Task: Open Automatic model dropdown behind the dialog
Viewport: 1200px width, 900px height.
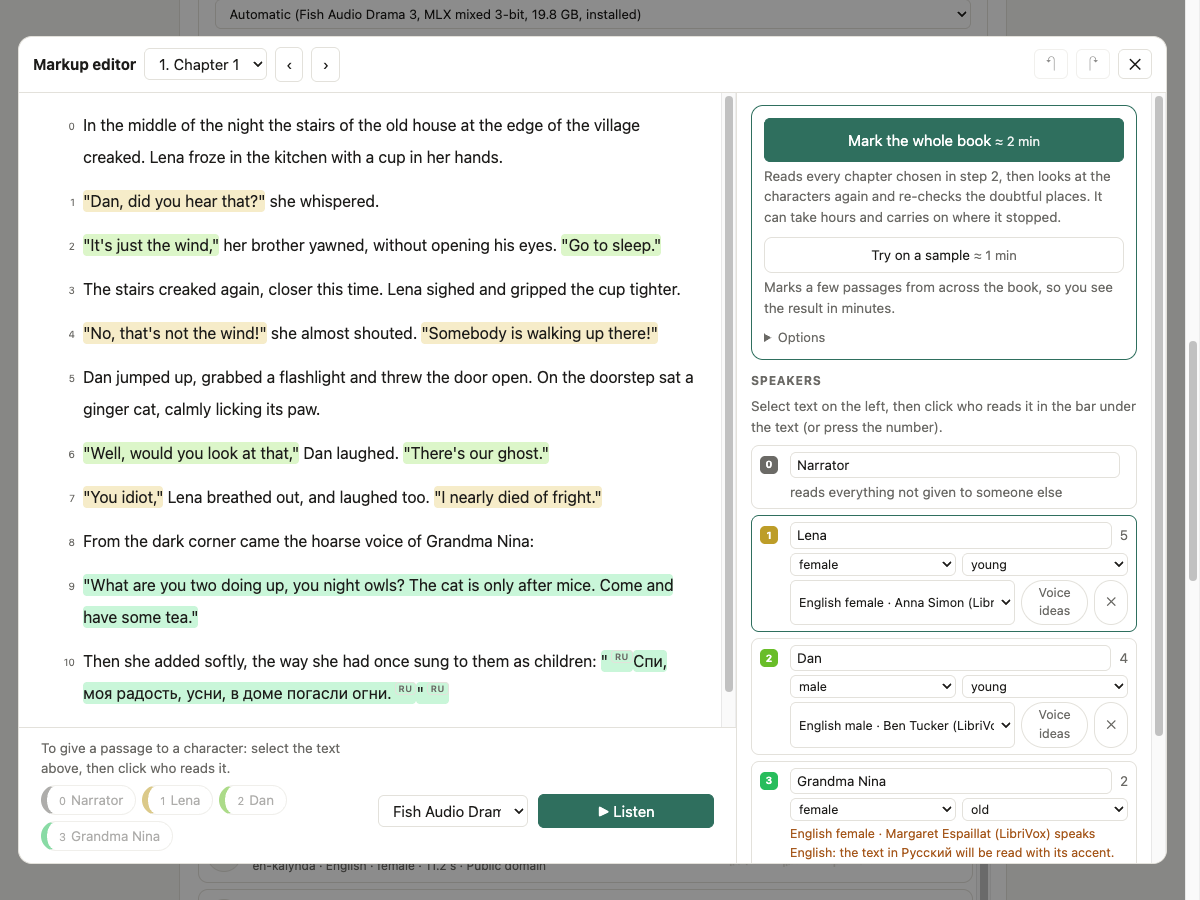Action: click(x=593, y=14)
